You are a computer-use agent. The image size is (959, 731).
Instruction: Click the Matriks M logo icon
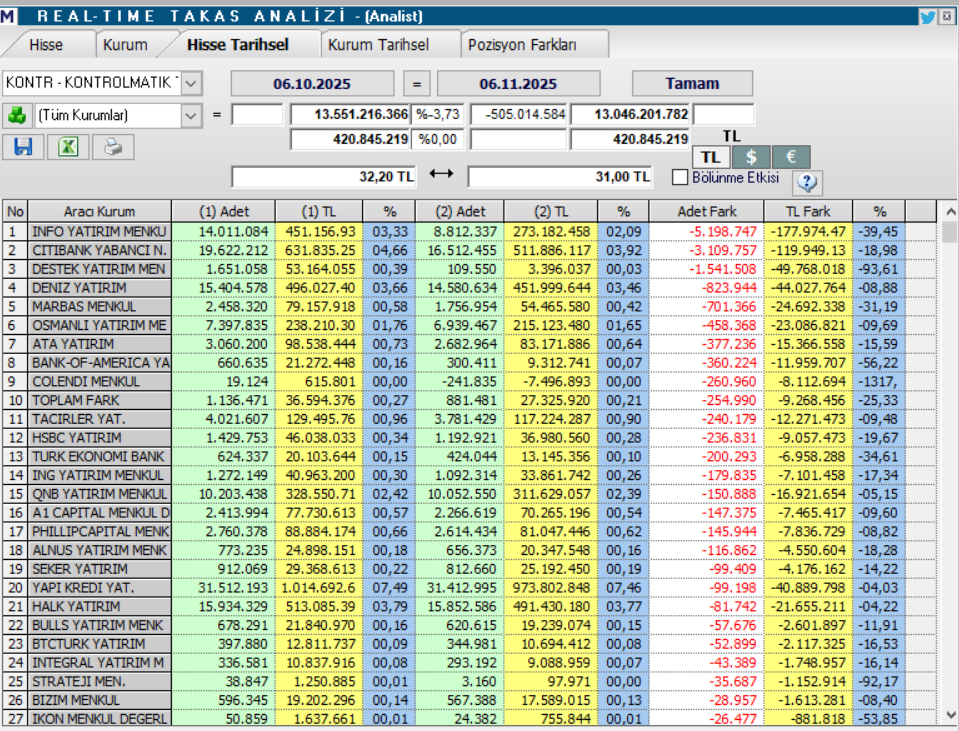coord(8,16)
